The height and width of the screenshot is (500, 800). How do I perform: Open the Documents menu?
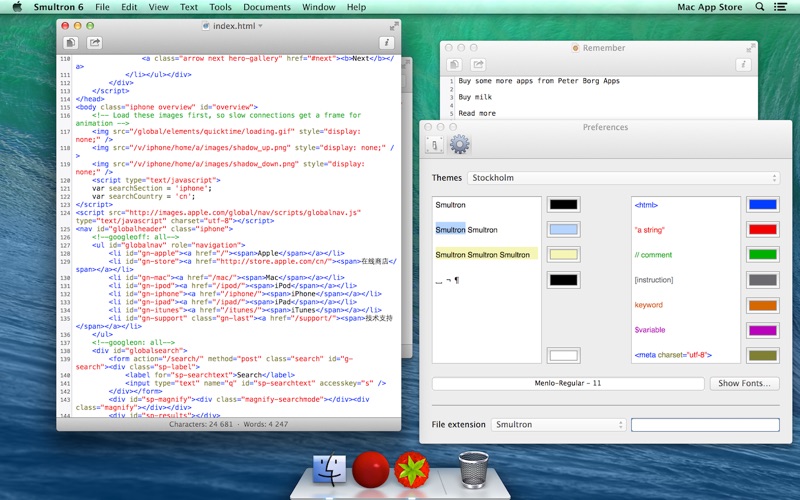click(x=267, y=7)
